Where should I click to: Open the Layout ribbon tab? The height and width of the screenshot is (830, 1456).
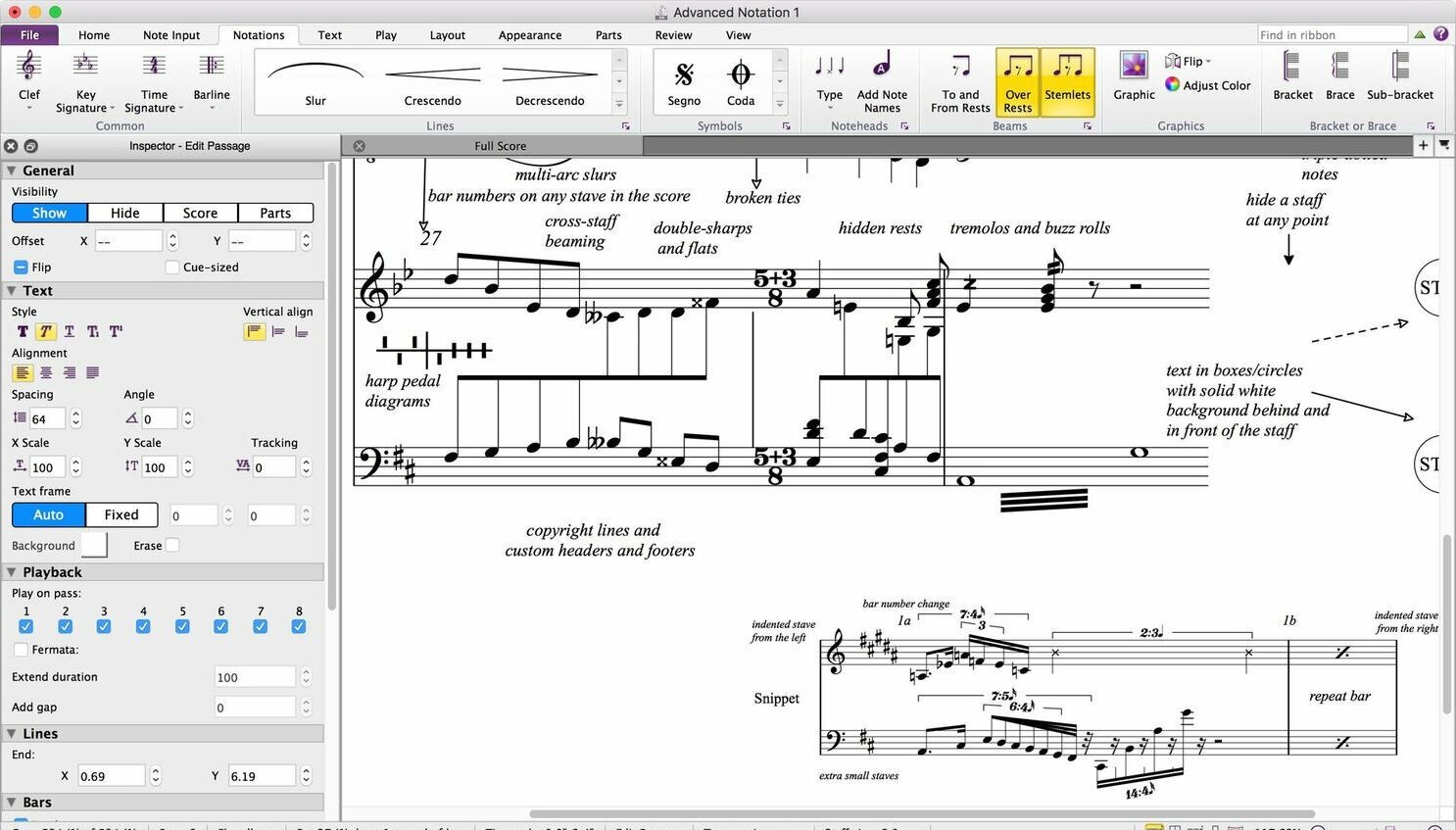(x=447, y=35)
